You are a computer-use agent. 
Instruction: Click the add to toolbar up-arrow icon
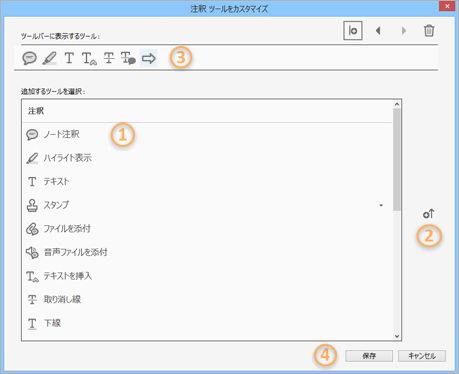(428, 214)
